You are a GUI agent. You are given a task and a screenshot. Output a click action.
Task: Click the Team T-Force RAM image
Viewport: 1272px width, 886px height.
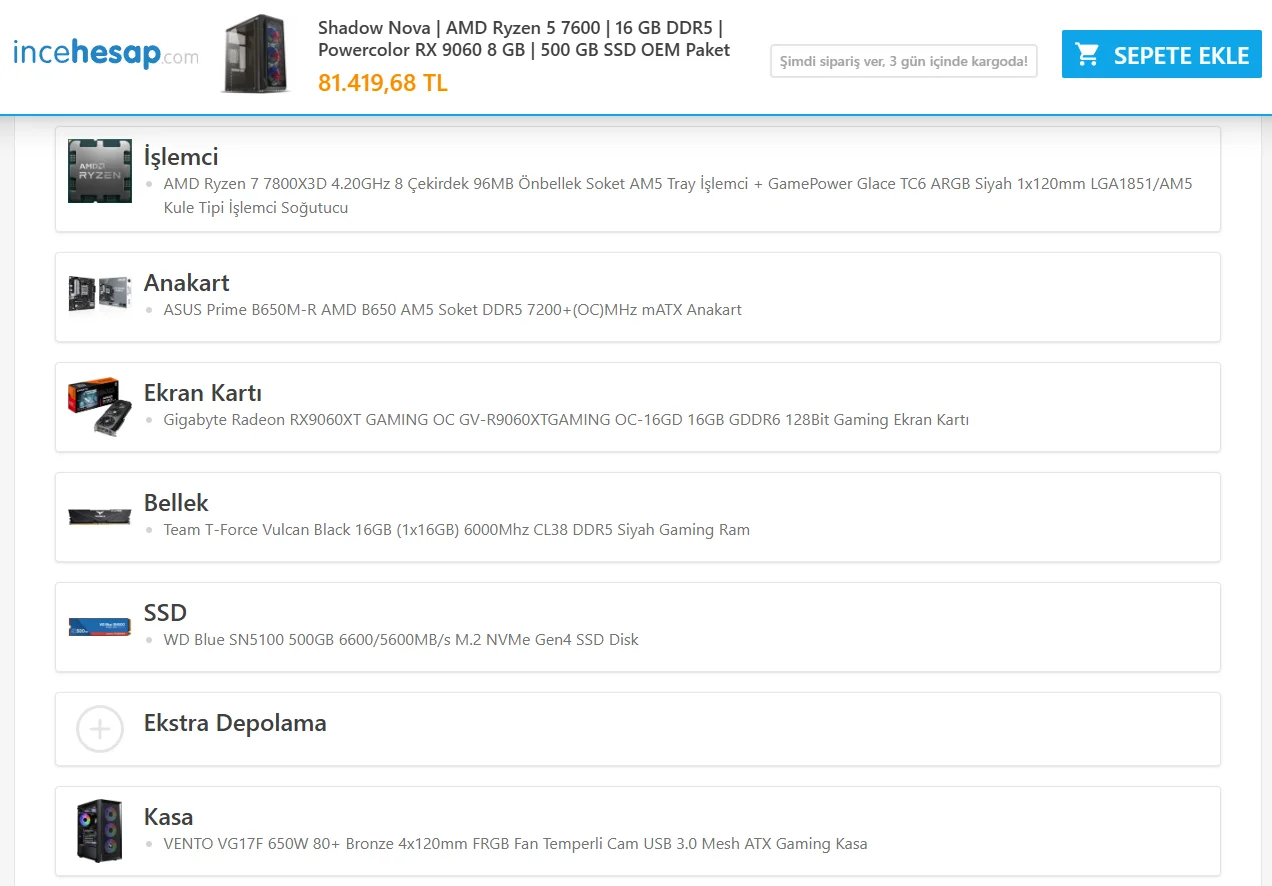click(x=100, y=516)
